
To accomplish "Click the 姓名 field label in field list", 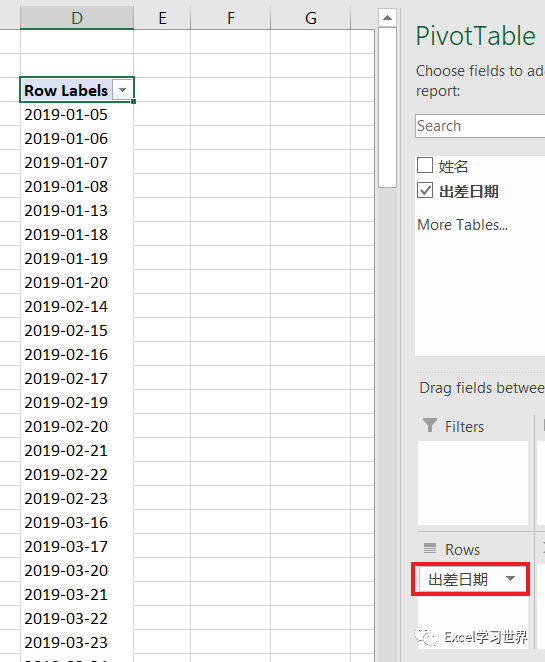I will coord(453,166).
